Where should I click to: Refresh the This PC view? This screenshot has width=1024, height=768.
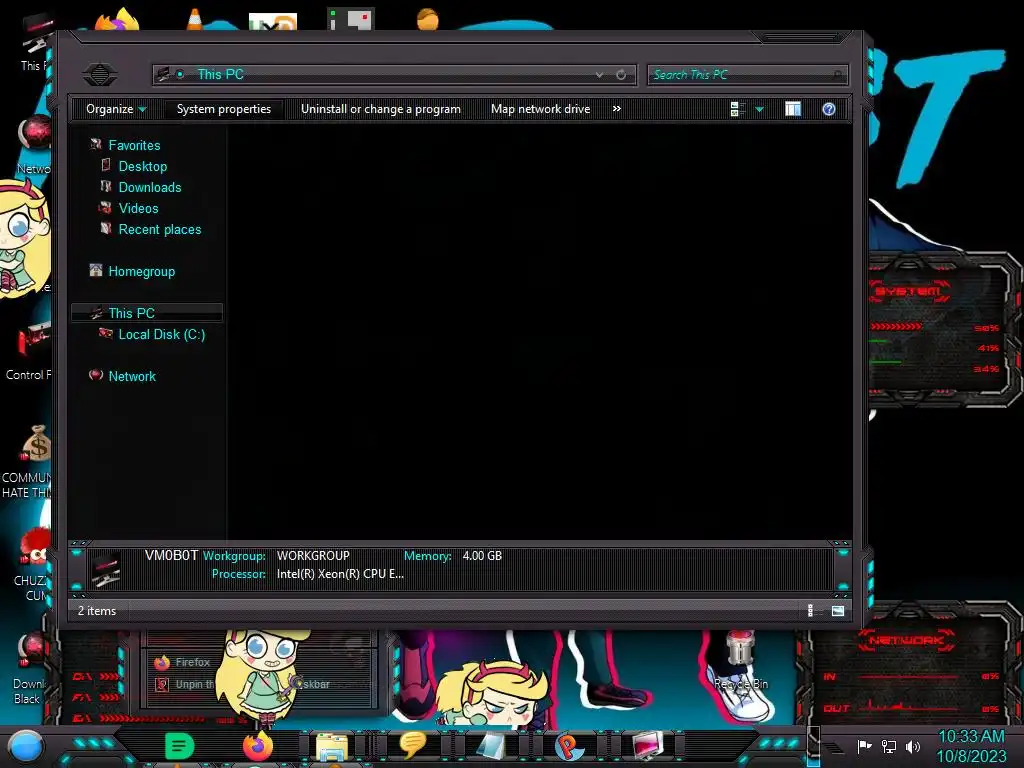pos(621,74)
